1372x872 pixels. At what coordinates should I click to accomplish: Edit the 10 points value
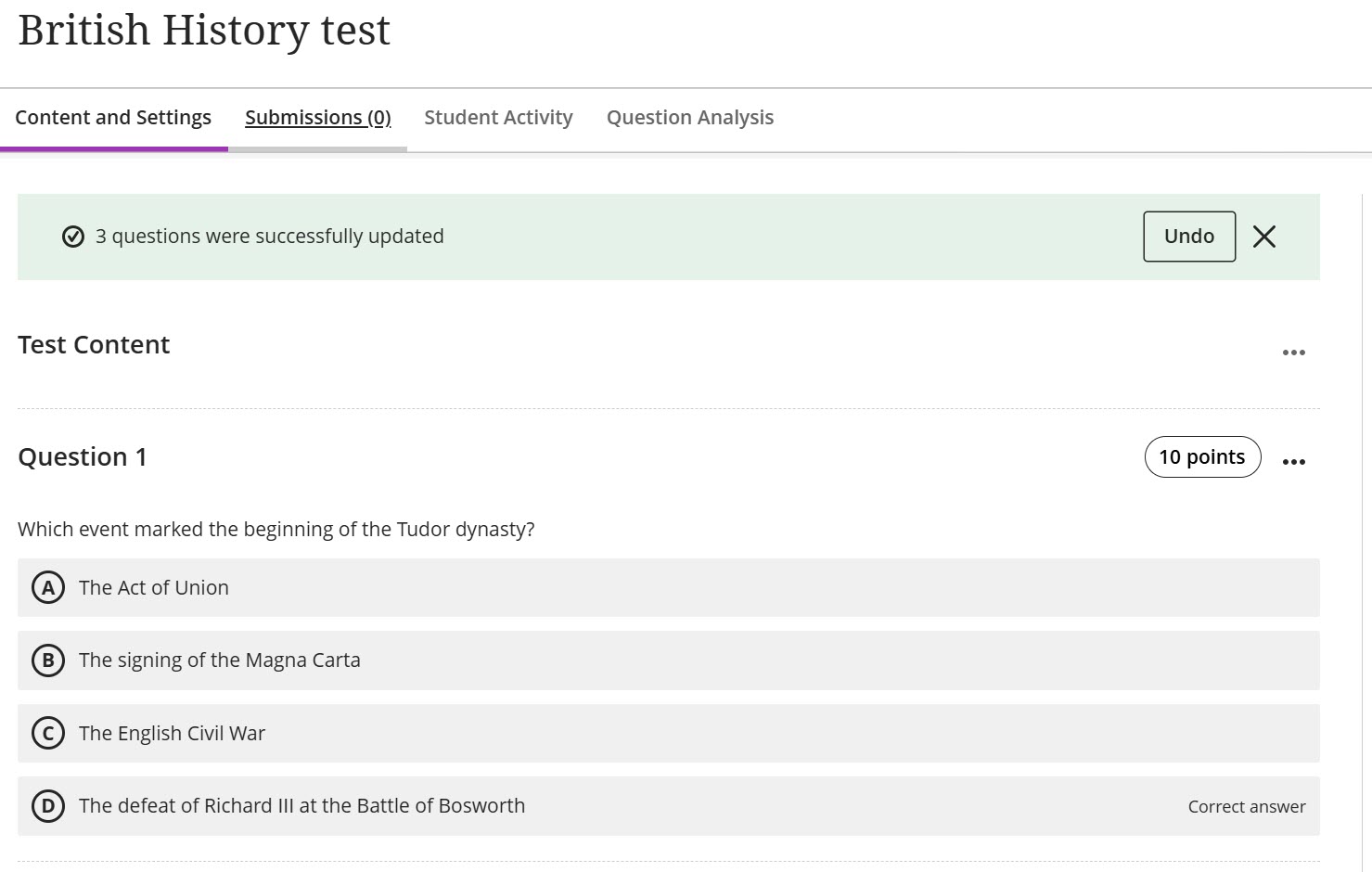[1202, 456]
